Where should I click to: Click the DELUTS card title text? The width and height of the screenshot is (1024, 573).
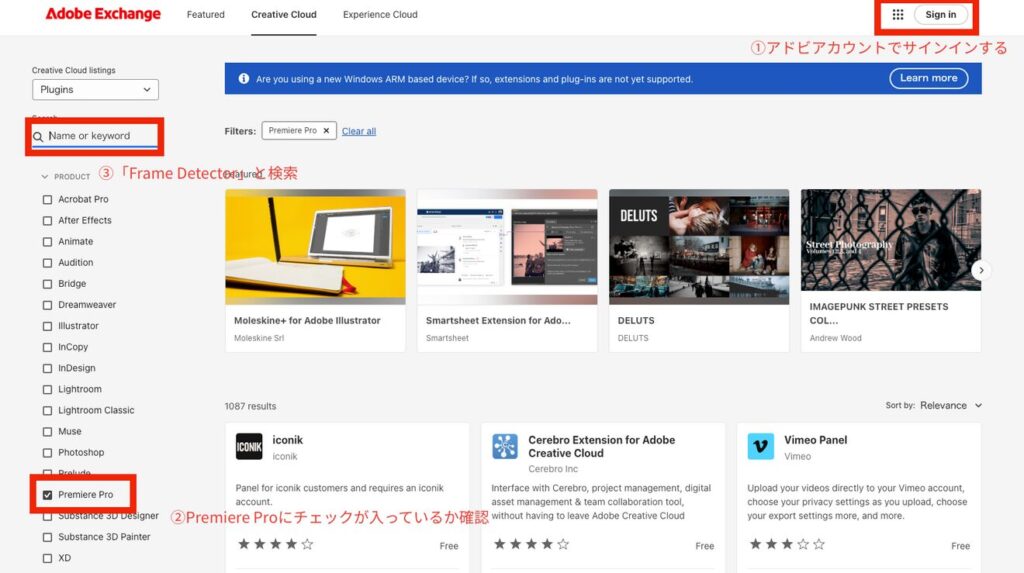(x=636, y=320)
